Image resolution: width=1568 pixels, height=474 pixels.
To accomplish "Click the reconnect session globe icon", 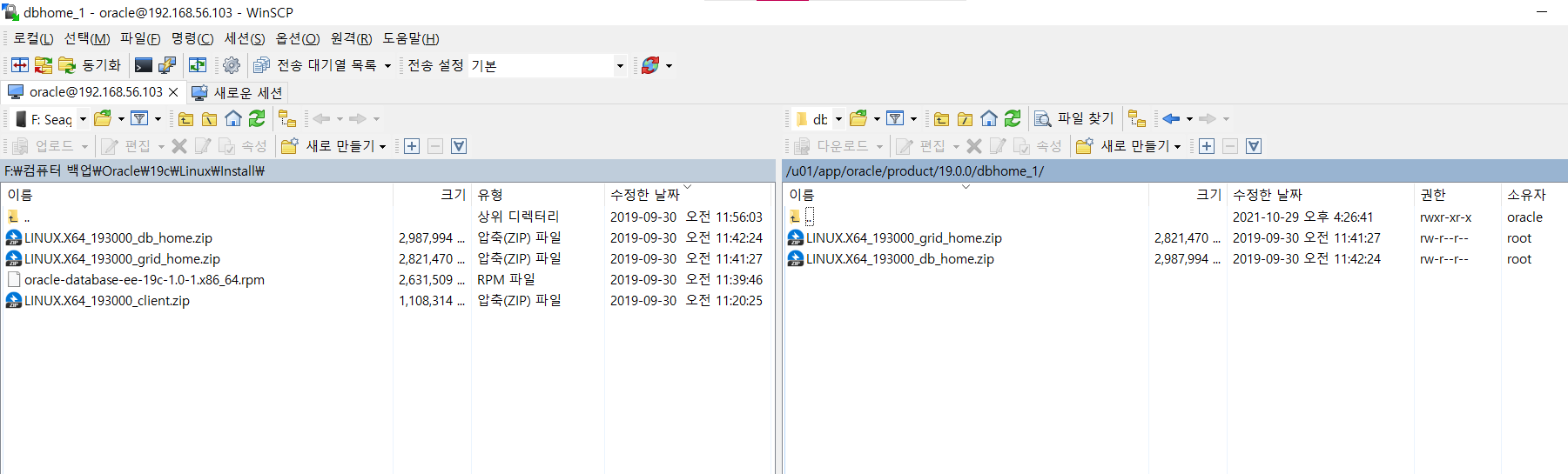I will (x=650, y=65).
